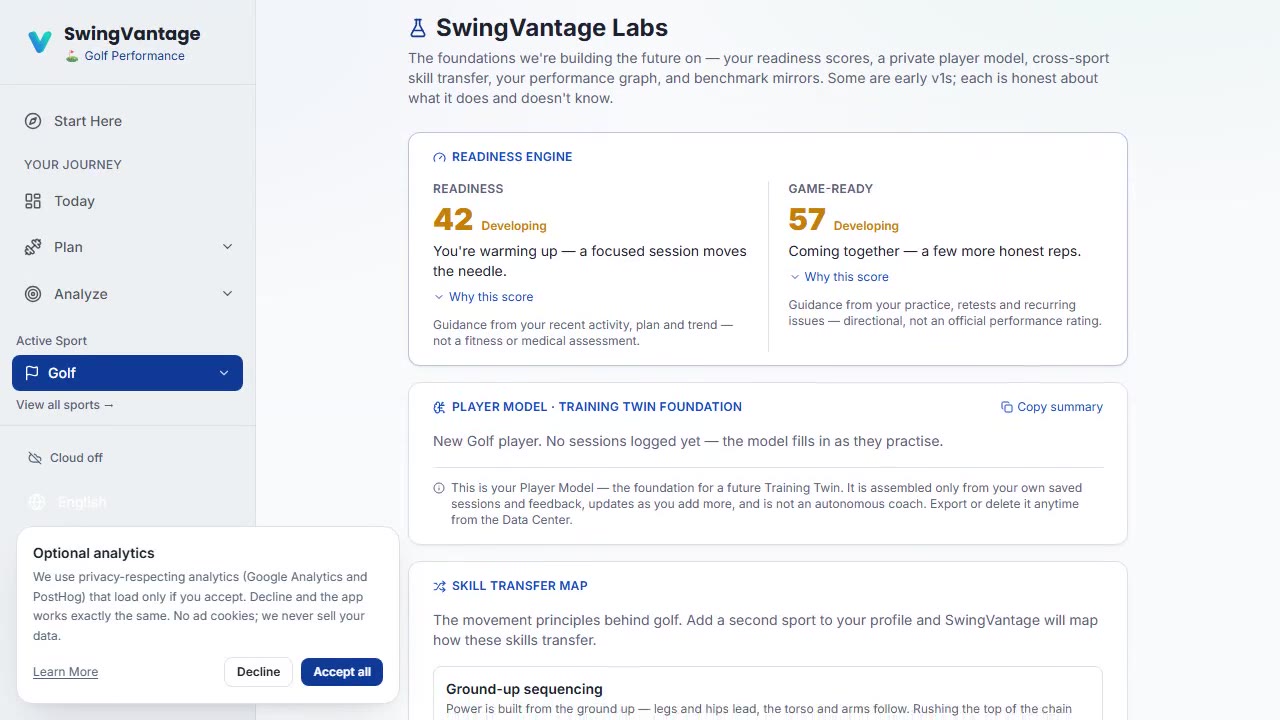Click the Player Model twin icon

[439, 407]
